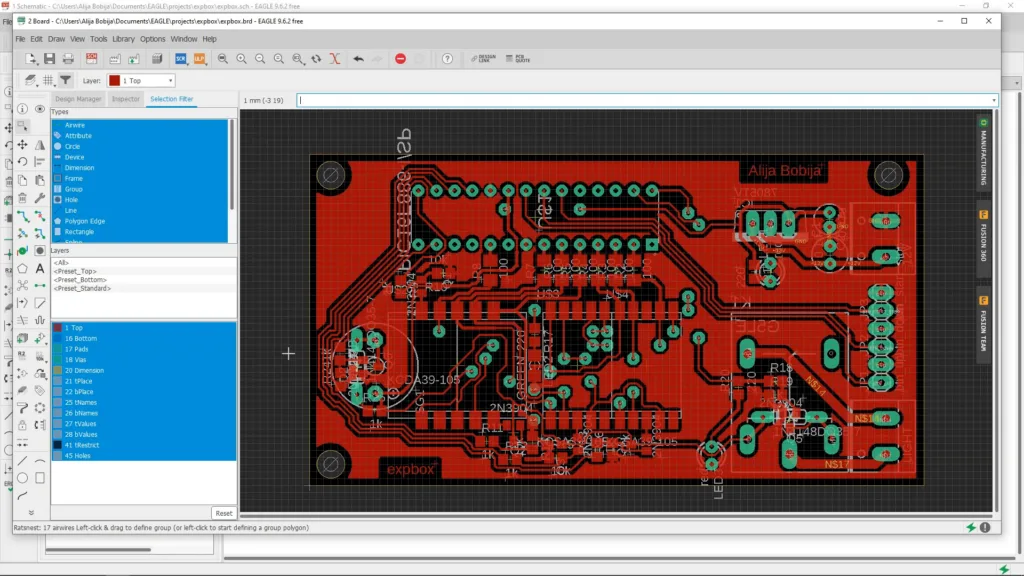The height and width of the screenshot is (576, 1024).
Task: Open the Draw menu
Action: pos(56,39)
